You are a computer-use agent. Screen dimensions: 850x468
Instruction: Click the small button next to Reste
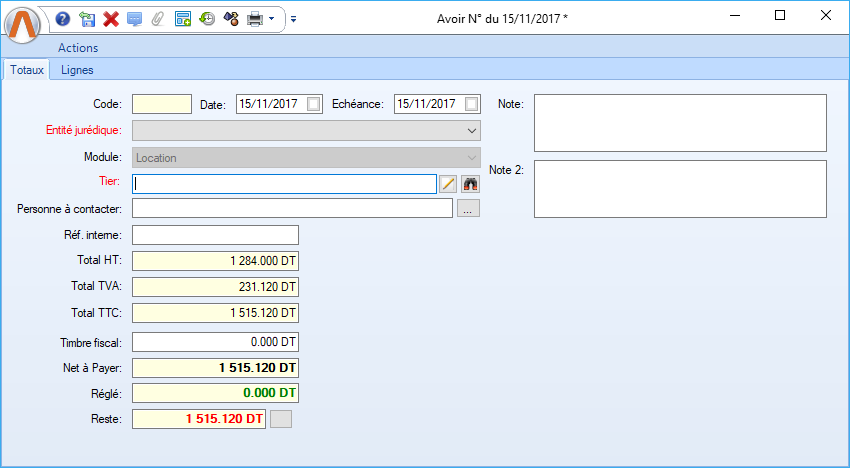282,419
